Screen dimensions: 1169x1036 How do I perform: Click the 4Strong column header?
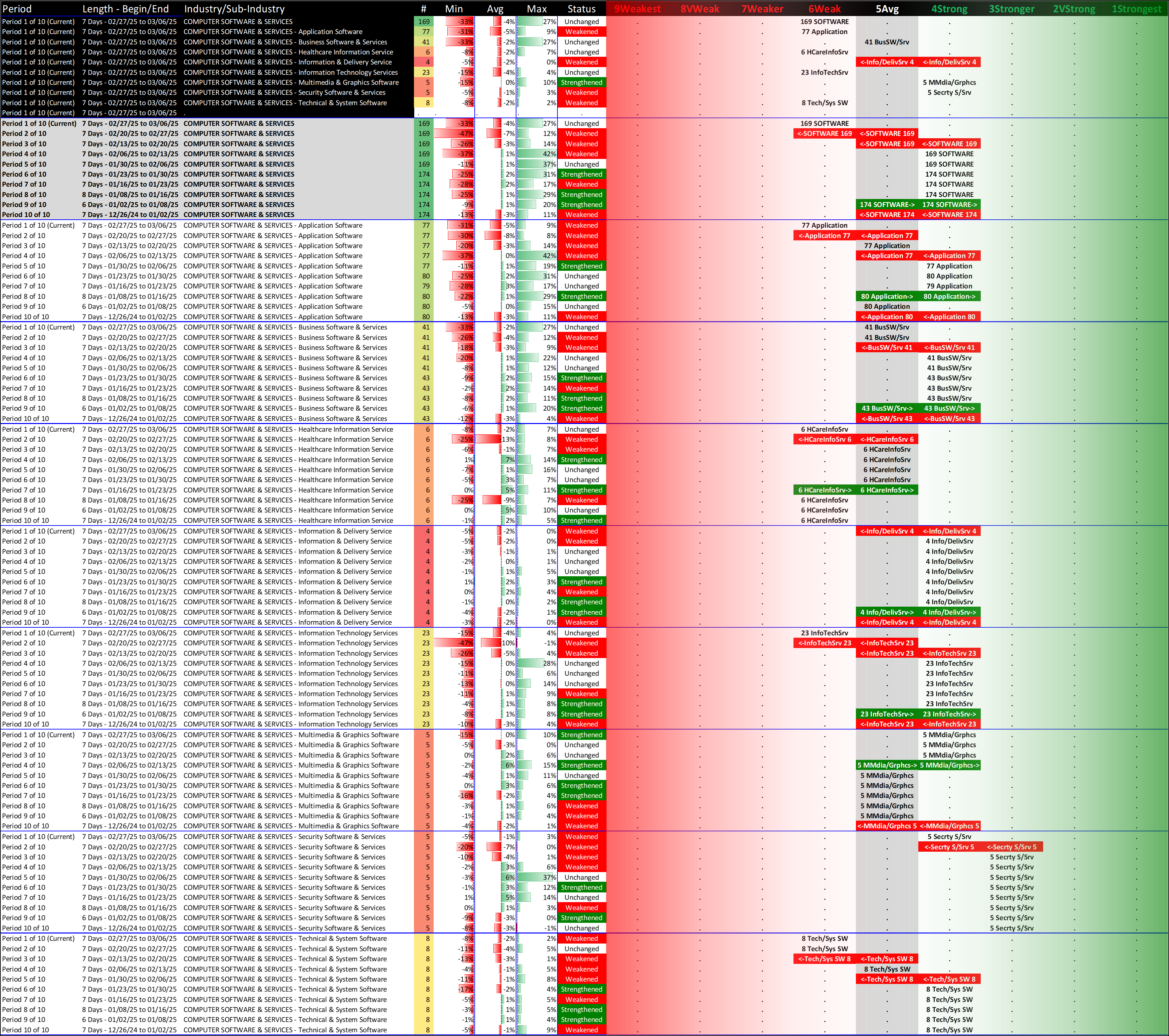pyautogui.click(x=949, y=9)
